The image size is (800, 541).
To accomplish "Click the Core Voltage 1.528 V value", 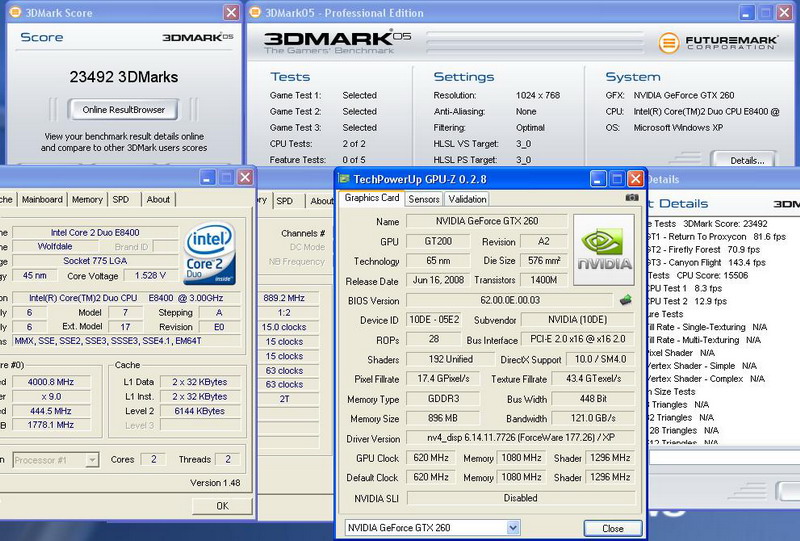I will click(x=150, y=276).
